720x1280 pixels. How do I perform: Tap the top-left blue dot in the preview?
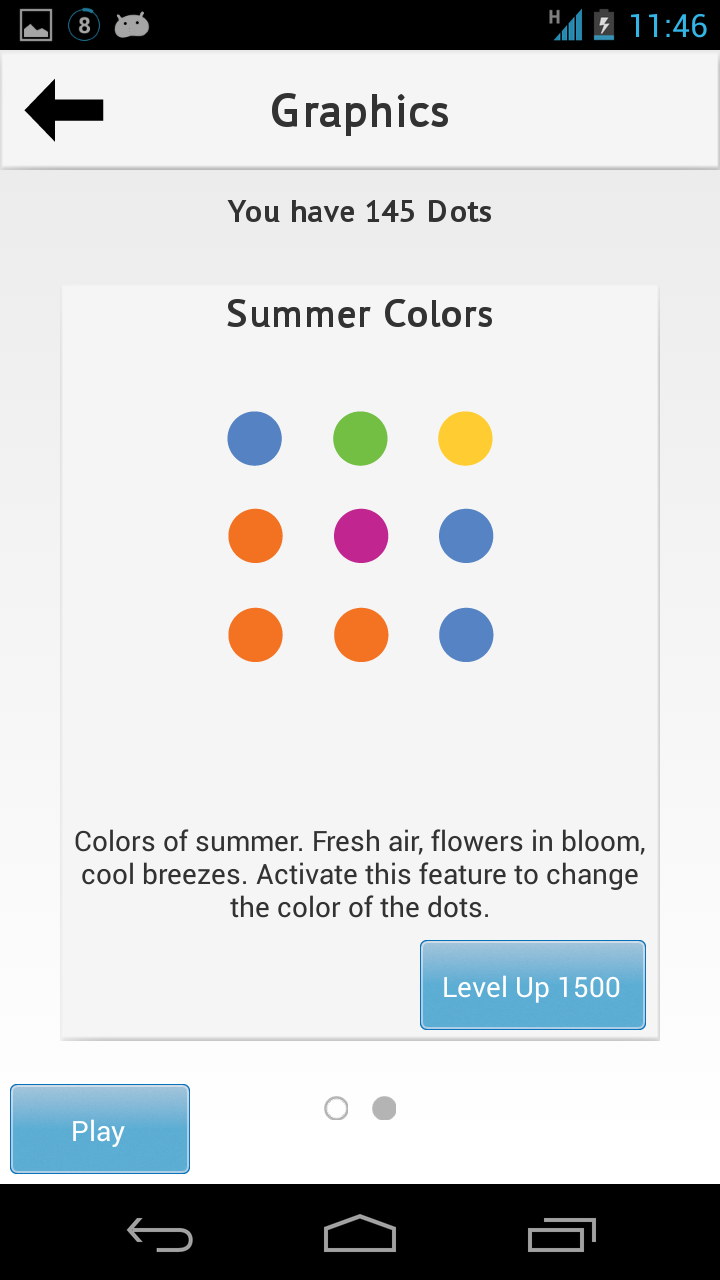(255, 438)
